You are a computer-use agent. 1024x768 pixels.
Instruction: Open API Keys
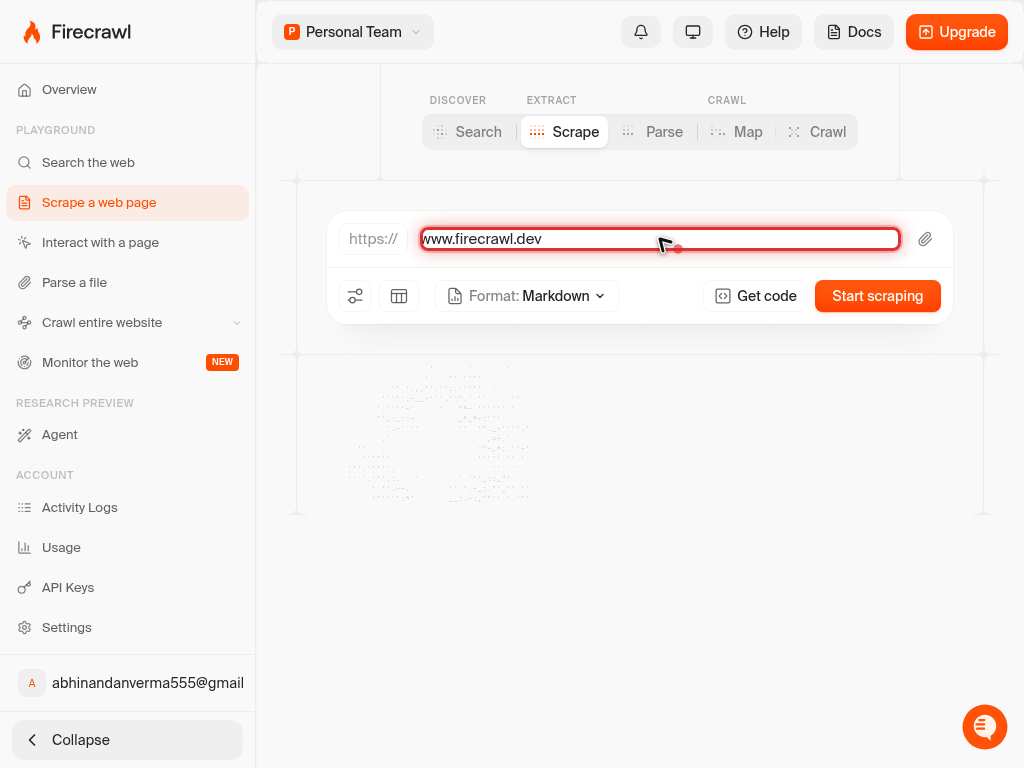(127, 587)
